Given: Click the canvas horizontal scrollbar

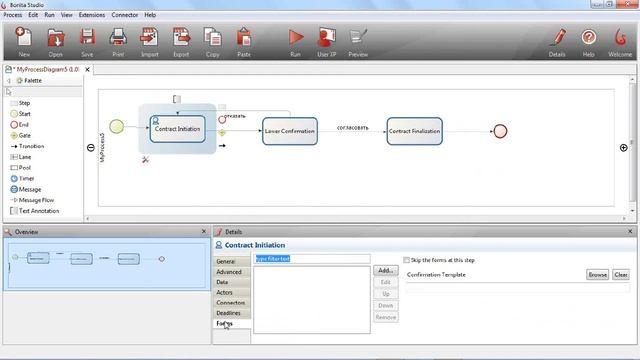Looking at the screenshot, I should pyautogui.click(x=355, y=219).
